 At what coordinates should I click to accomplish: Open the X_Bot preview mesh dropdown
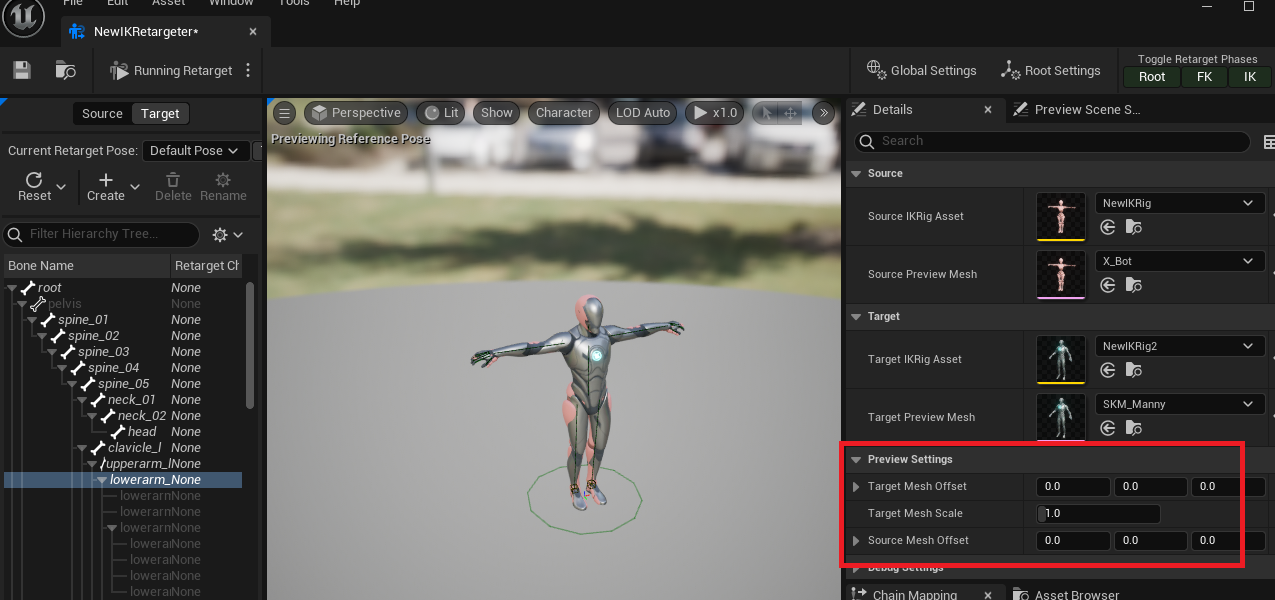tap(1180, 261)
